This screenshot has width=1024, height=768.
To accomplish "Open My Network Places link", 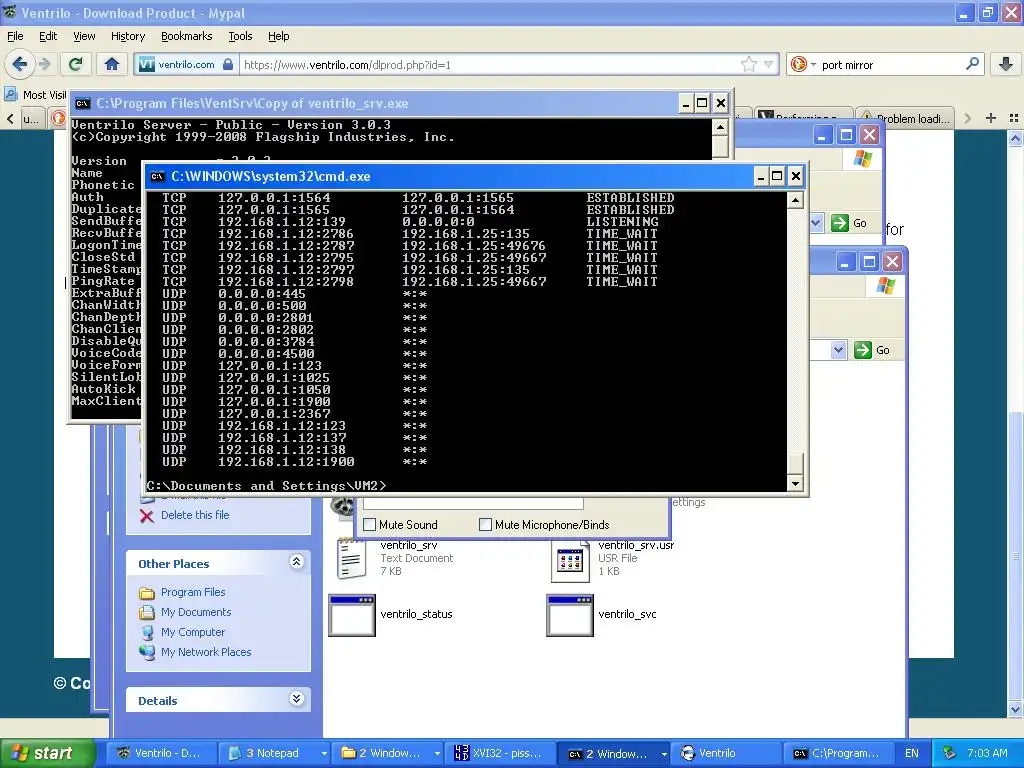I will (206, 652).
